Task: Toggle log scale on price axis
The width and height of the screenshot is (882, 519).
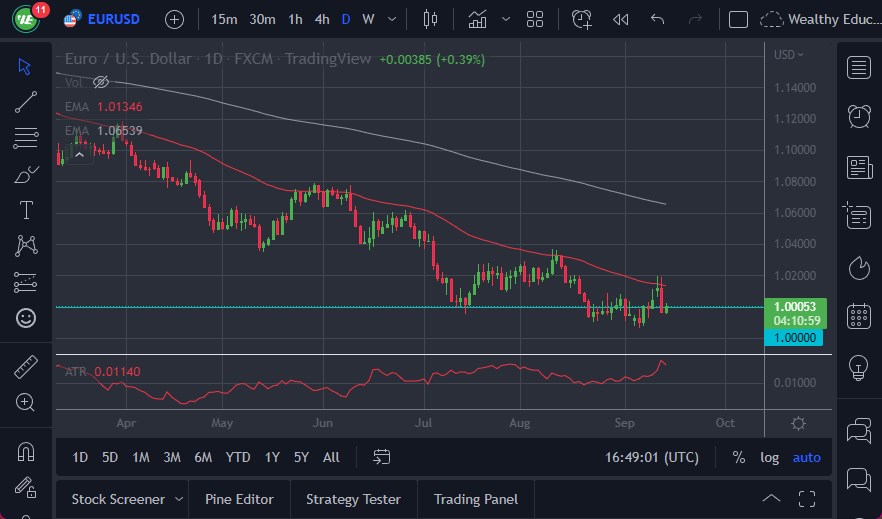Action: pos(769,457)
